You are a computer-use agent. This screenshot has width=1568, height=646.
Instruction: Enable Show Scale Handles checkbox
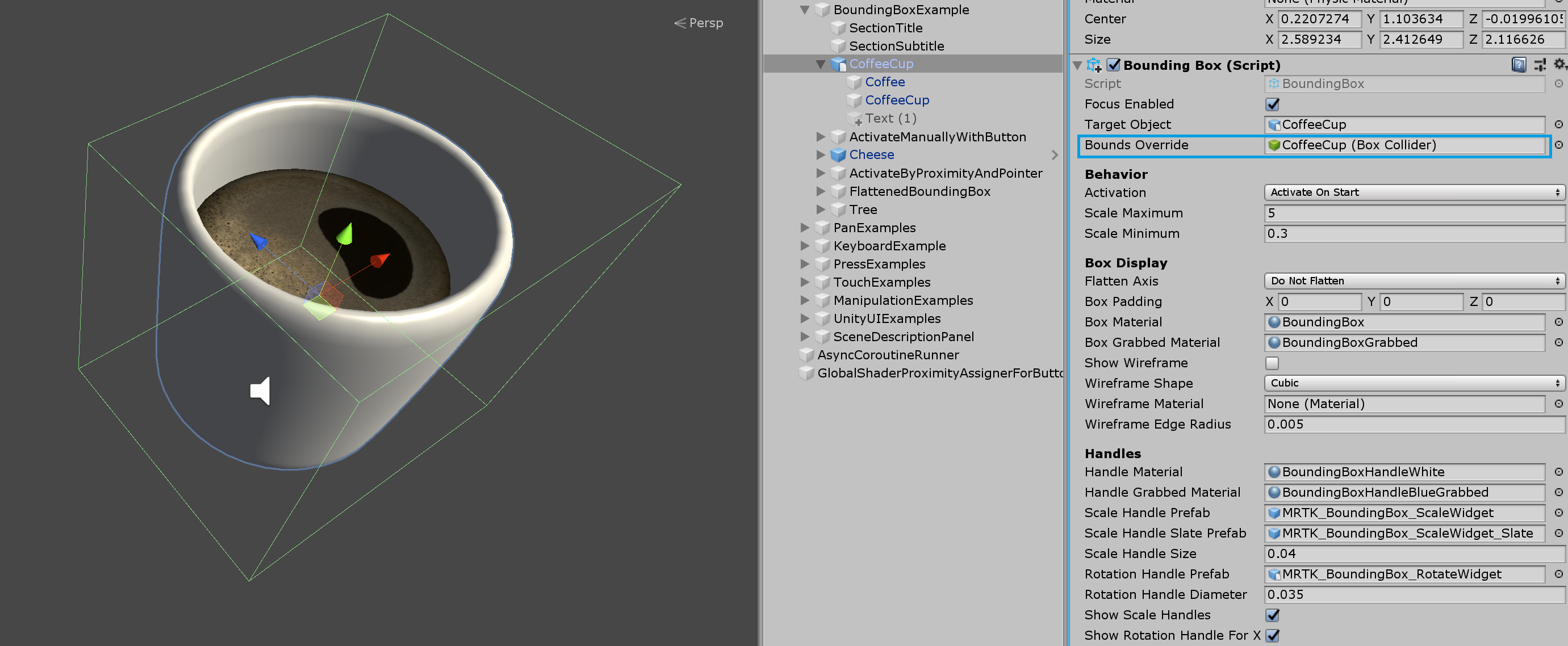[x=1269, y=614]
